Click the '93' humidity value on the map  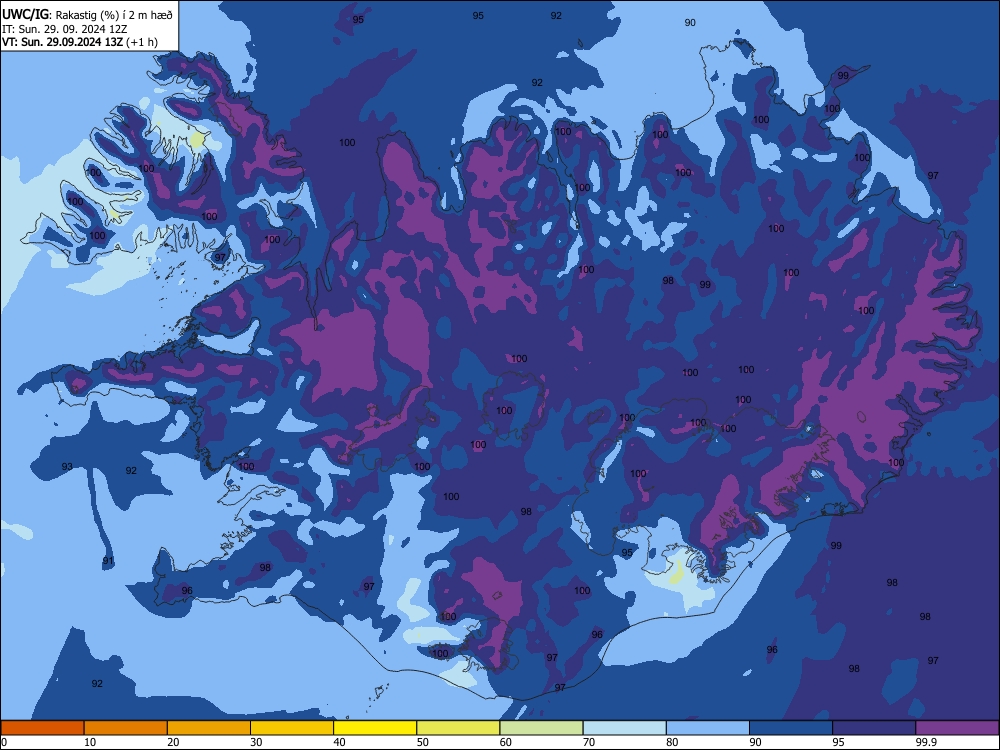(67, 467)
